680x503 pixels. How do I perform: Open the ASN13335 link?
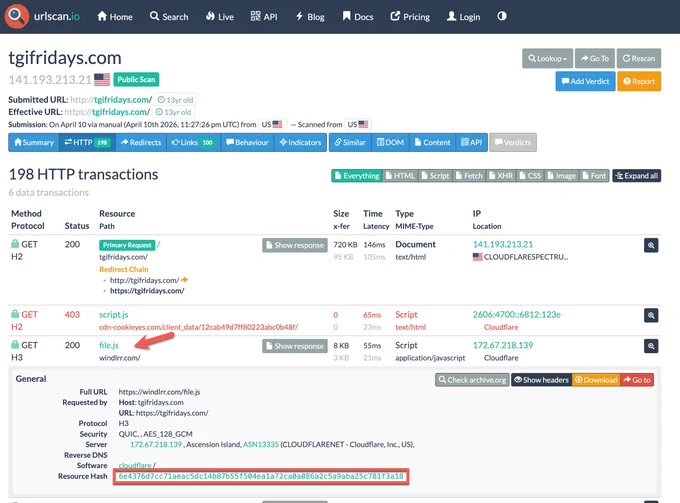(261, 444)
